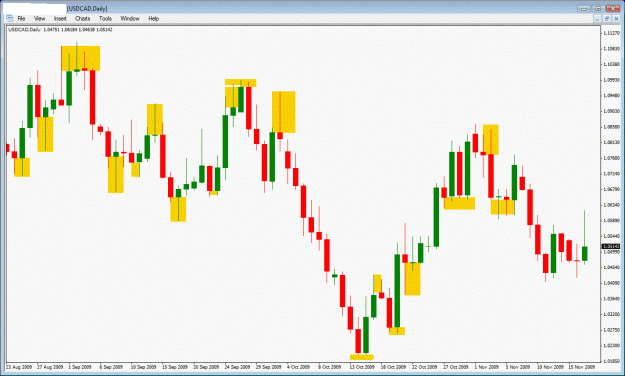625x376 pixels.
Task: Click the 1.02300 price axis label
Action: point(612,346)
